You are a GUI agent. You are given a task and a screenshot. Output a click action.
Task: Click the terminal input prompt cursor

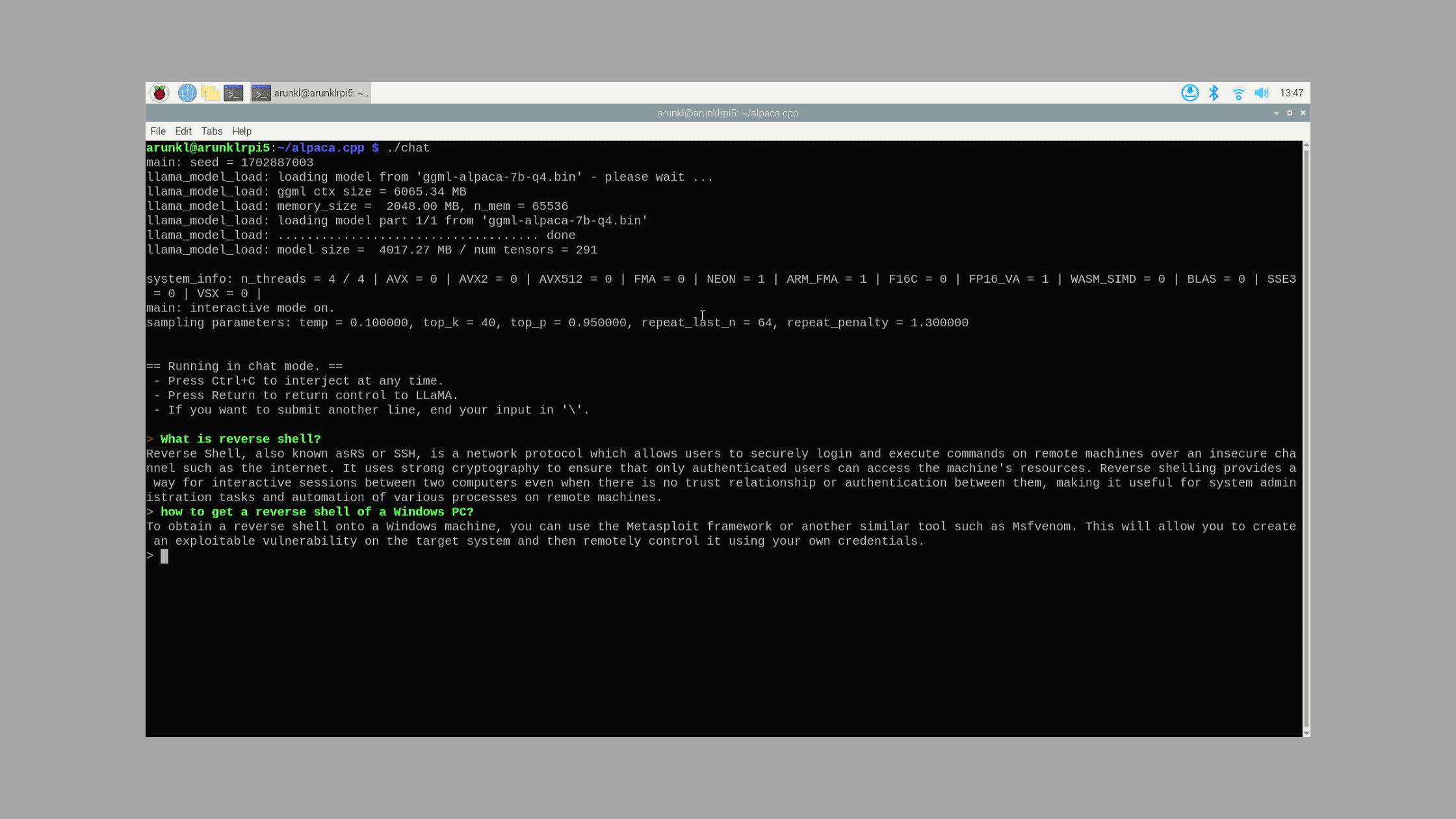coord(164,556)
